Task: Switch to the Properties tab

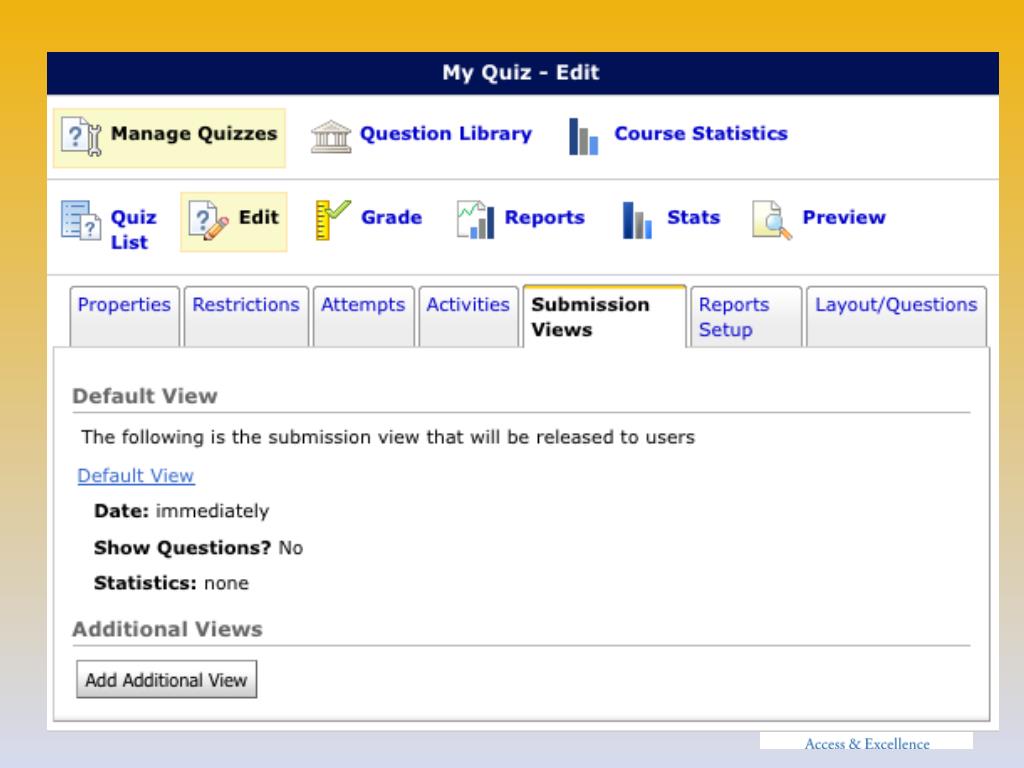Action: coord(124,316)
